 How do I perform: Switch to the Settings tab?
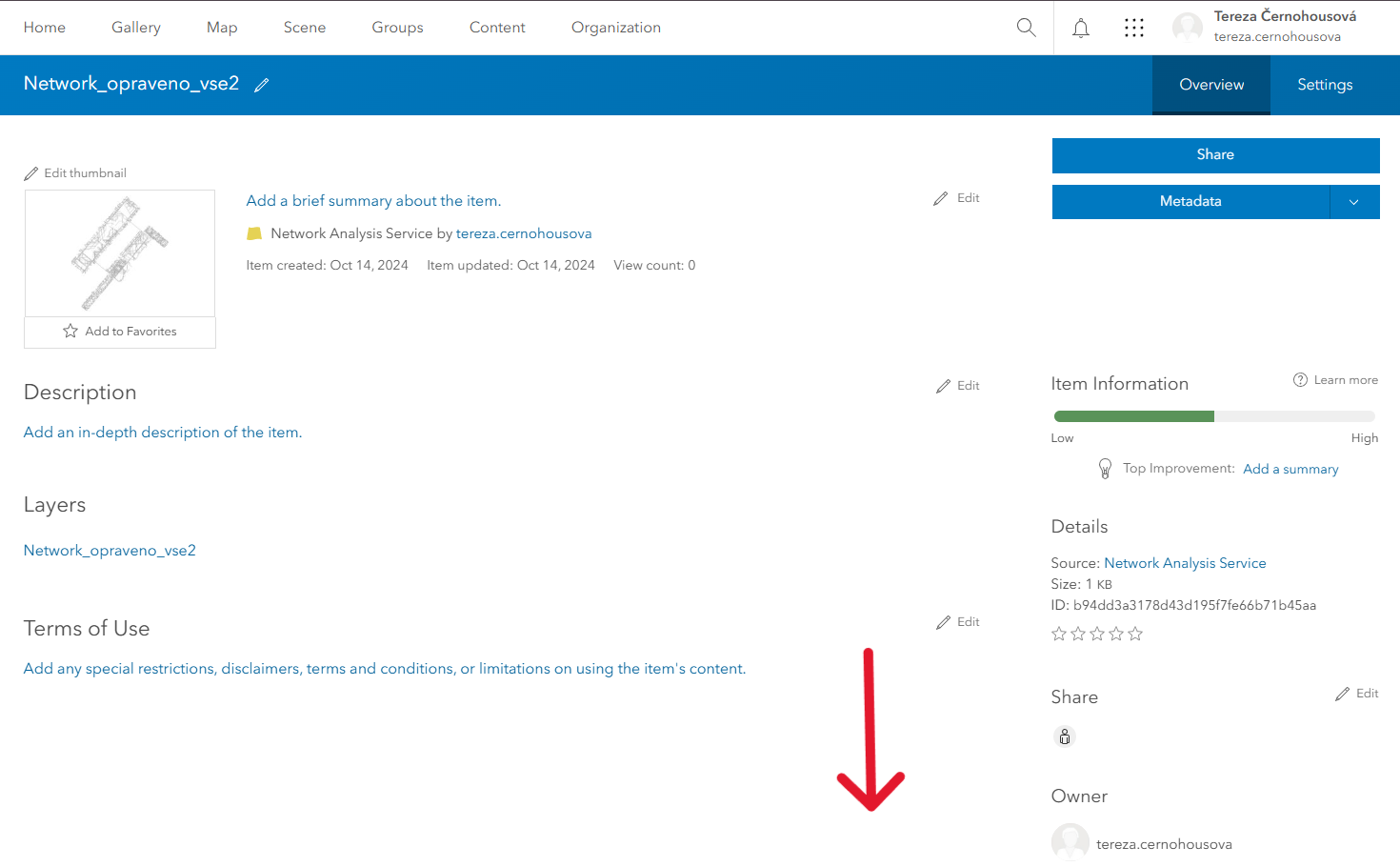(1325, 85)
